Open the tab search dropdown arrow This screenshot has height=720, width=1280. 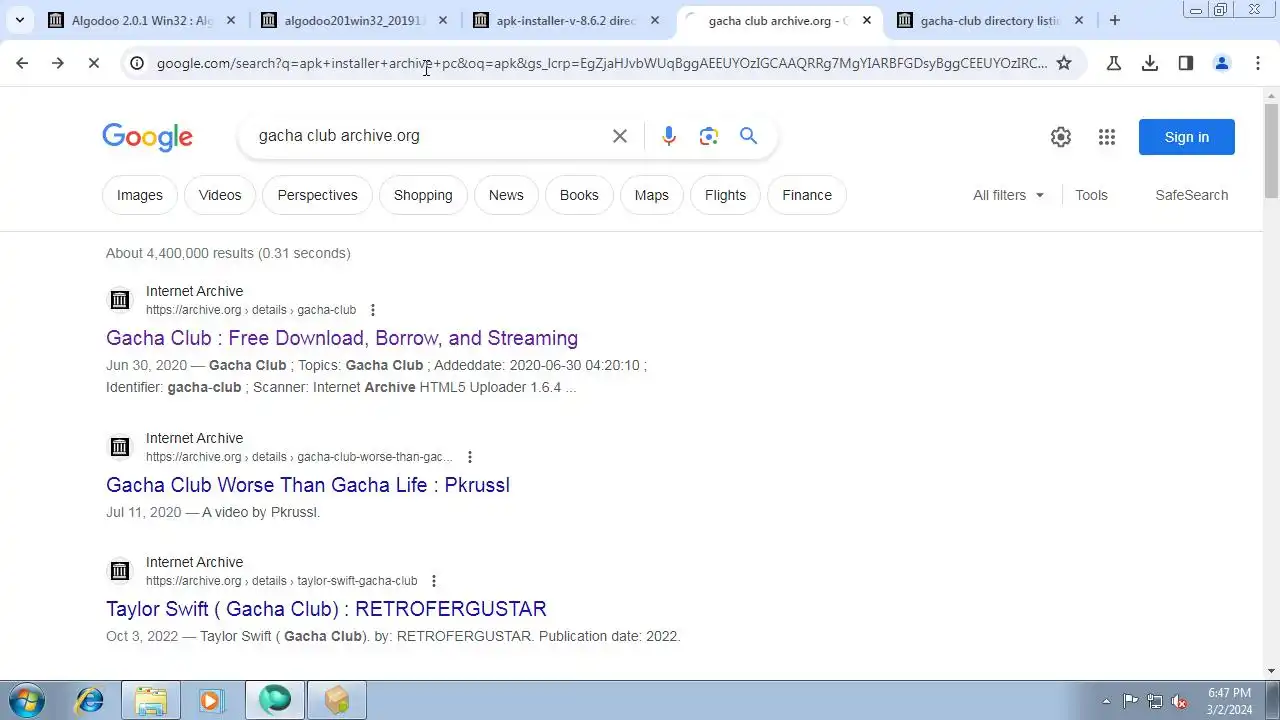20,20
